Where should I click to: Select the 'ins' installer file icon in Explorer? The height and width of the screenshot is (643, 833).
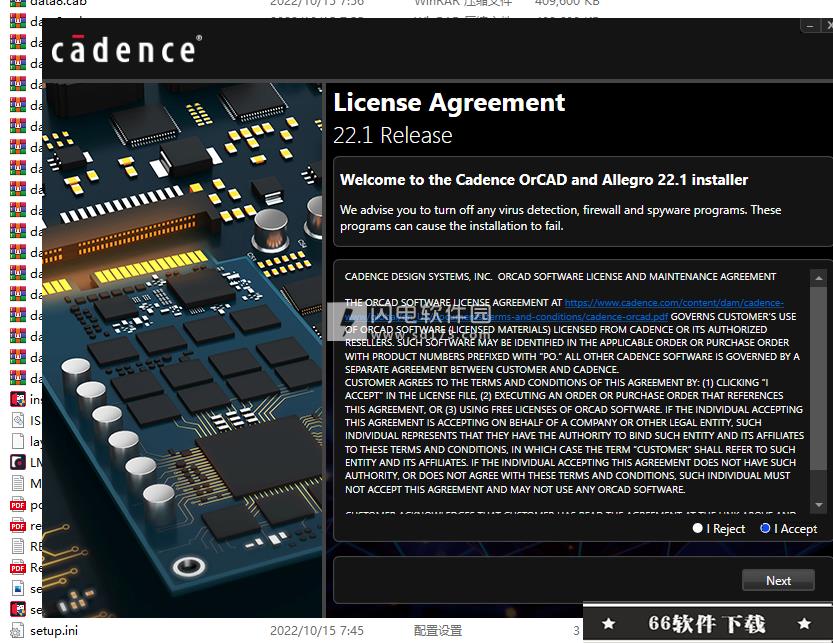tap(18, 399)
